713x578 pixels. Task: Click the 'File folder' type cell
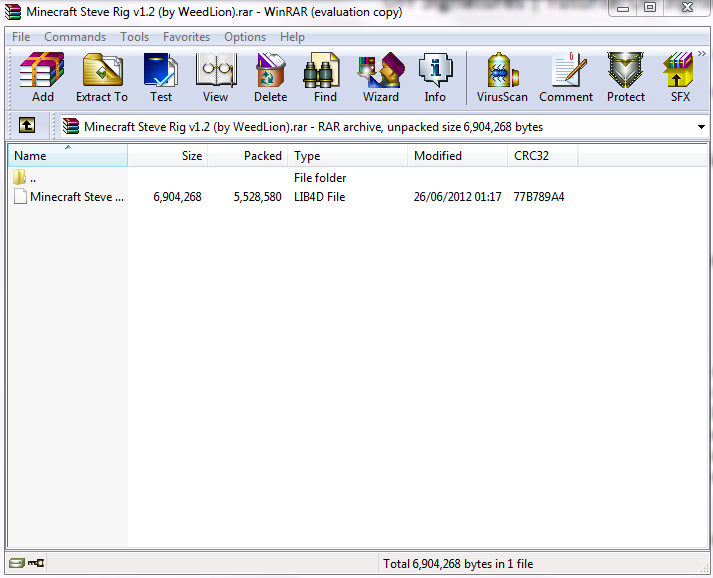320,178
